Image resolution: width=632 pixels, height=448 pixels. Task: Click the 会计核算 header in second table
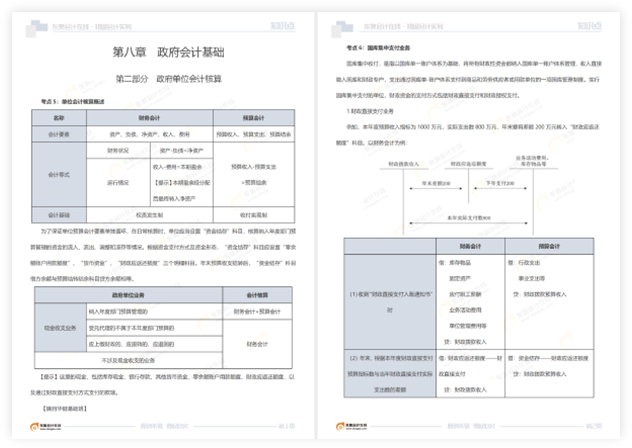pyautogui.click(x=250, y=295)
